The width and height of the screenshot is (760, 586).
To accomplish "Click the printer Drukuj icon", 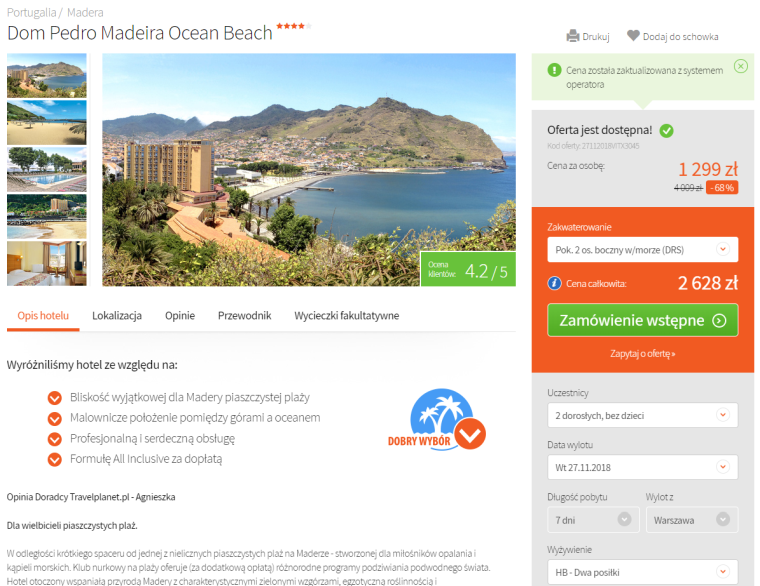I will coord(573,36).
